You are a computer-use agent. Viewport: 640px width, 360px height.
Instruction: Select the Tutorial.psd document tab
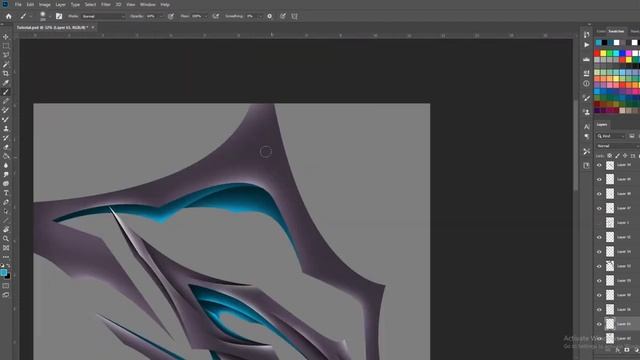click(51, 27)
